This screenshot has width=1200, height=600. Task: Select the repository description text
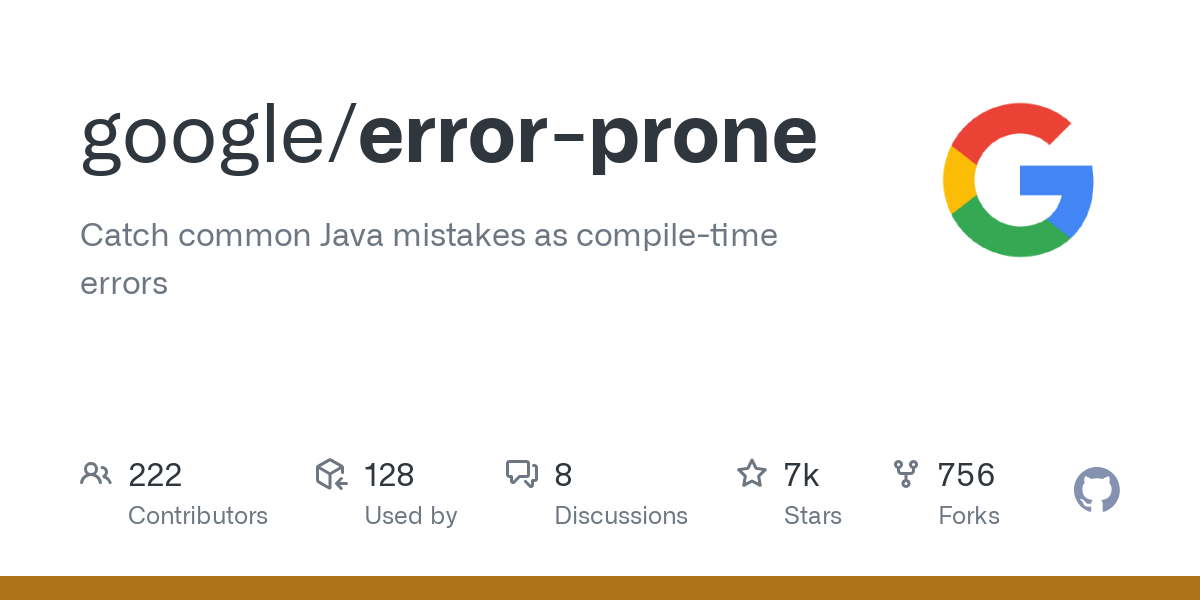click(x=429, y=259)
